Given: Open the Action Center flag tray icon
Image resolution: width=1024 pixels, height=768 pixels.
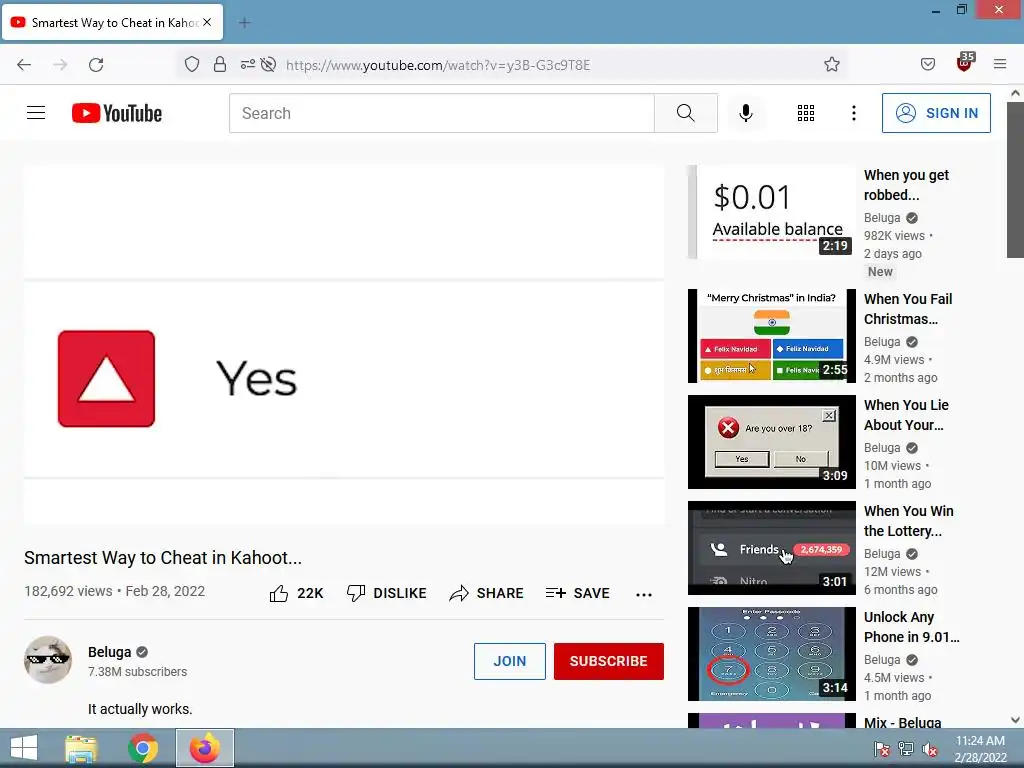Looking at the screenshot, I should (882, 749).
